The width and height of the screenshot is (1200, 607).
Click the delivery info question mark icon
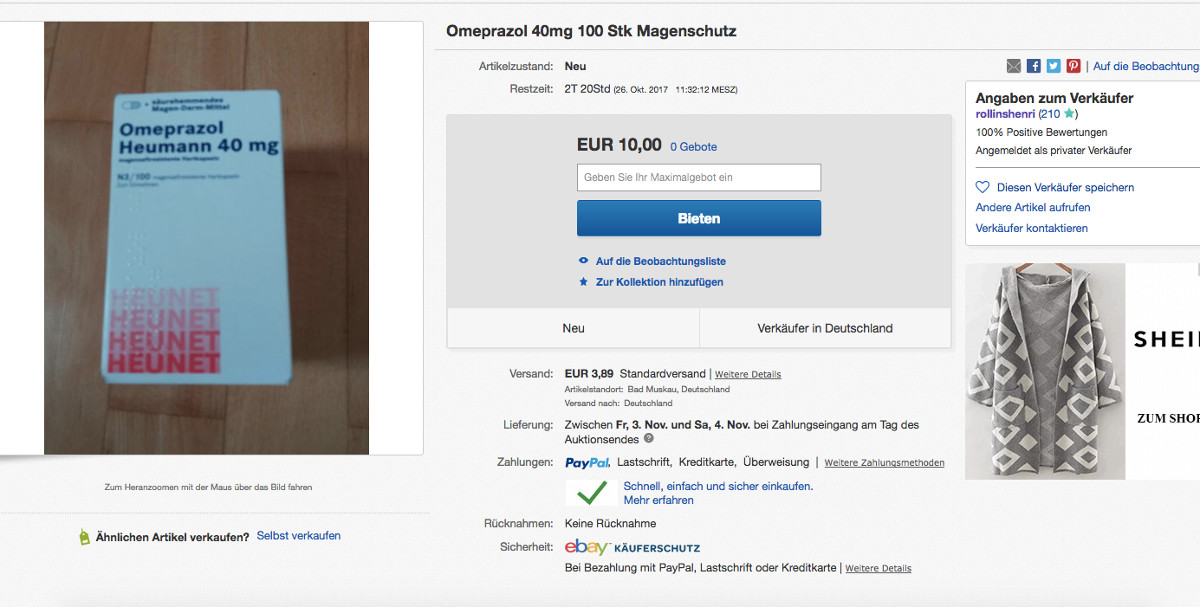click(649, 438)
